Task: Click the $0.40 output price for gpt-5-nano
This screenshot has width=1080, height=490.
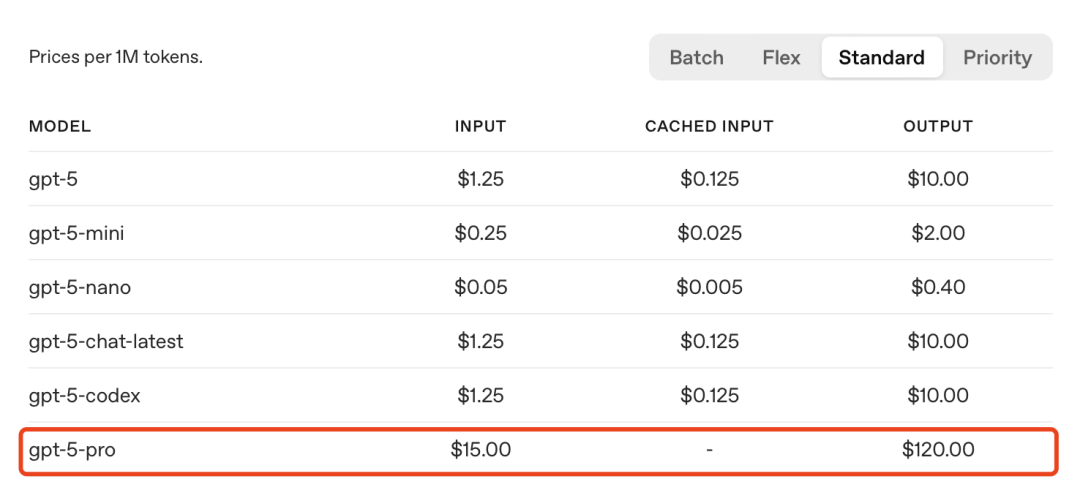Action: 937,287
